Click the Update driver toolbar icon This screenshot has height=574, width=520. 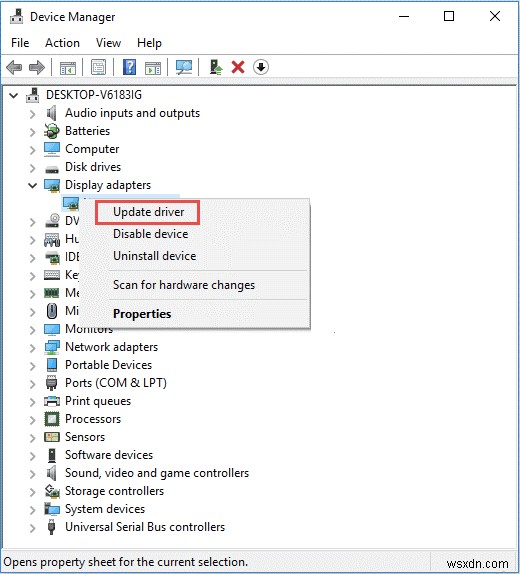pos(216,67)
